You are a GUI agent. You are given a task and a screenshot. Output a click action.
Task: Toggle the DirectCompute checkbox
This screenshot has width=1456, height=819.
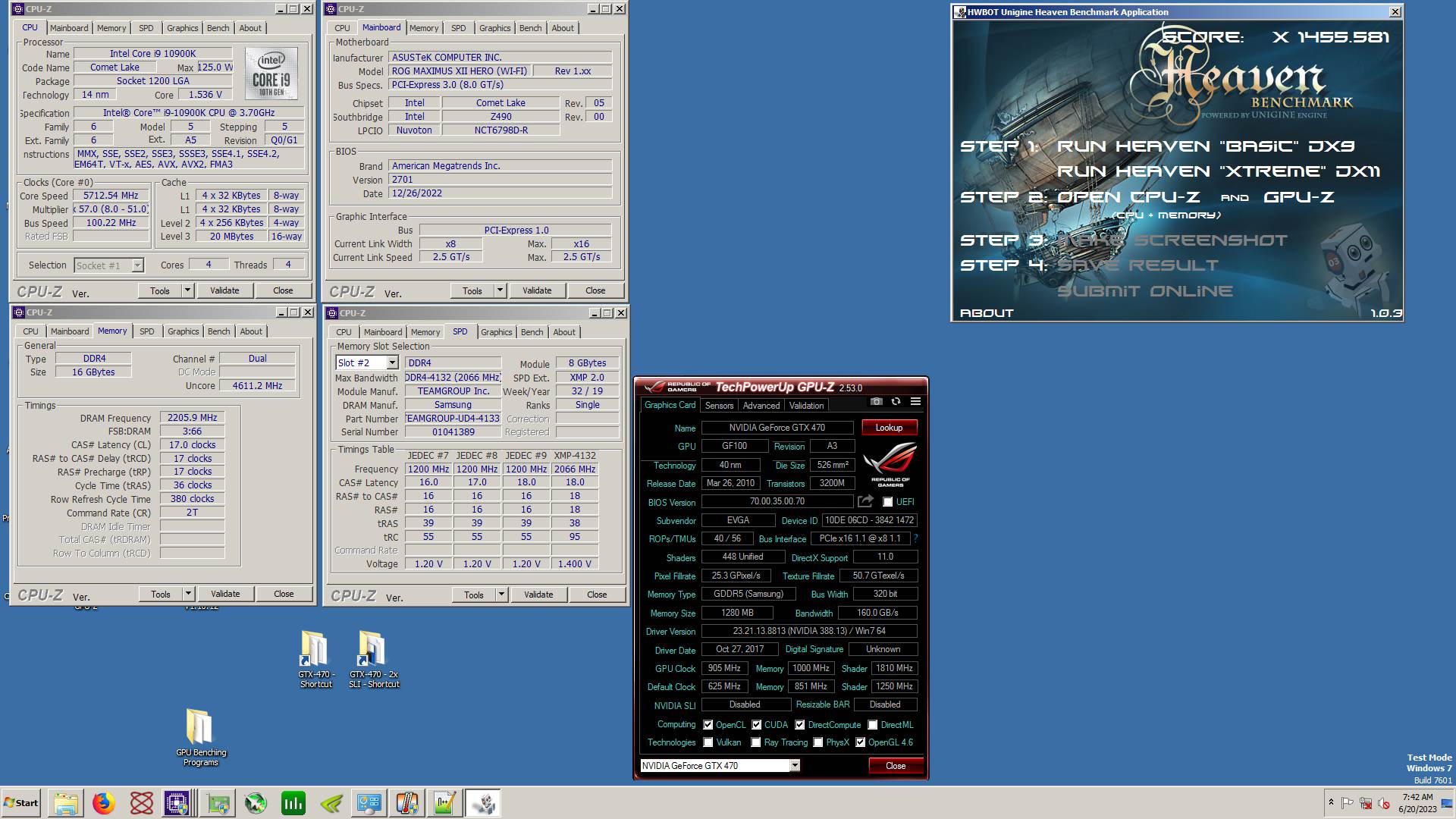pyautogui.click(x=799, y=725)
